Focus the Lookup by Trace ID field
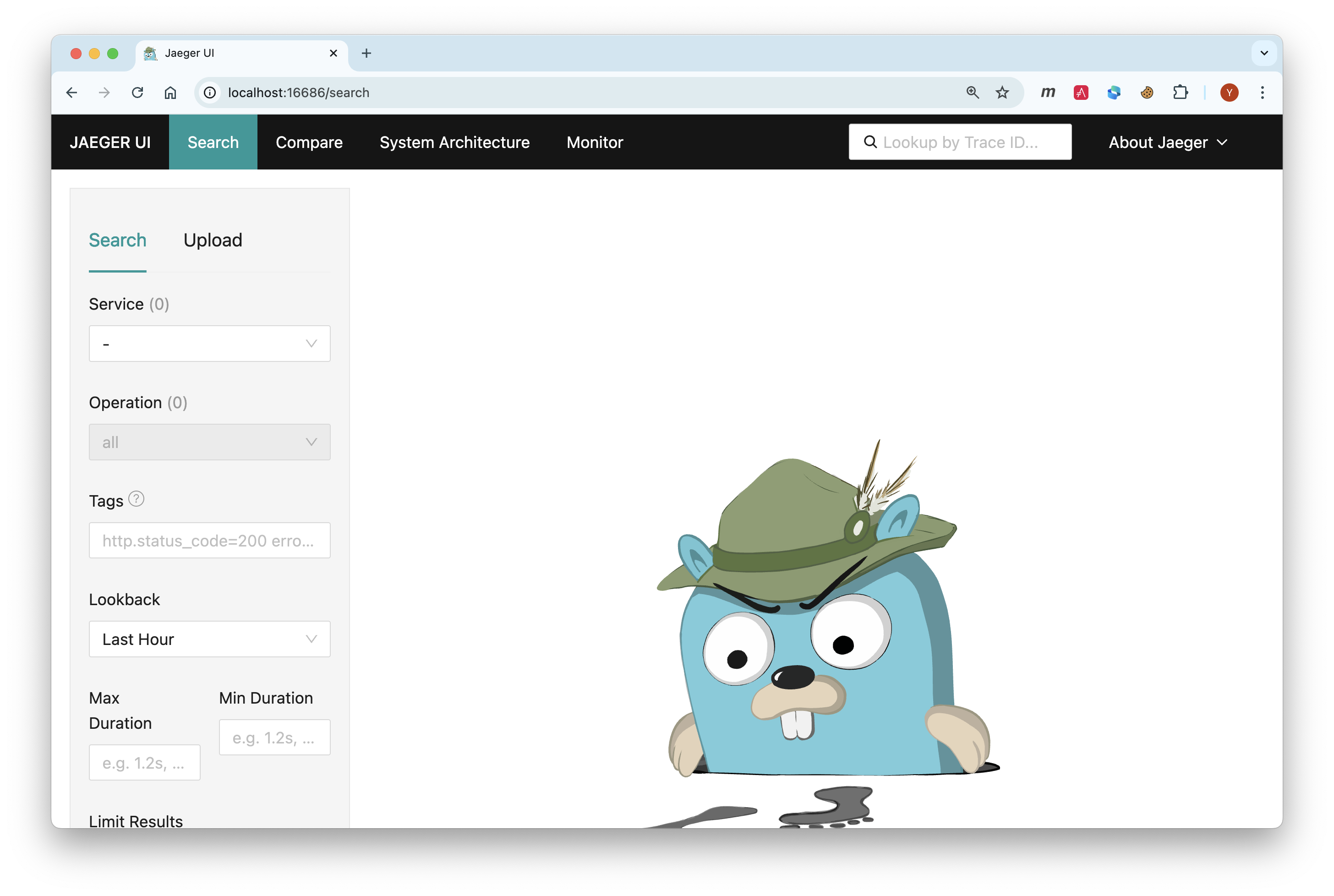 coord(960,142)
